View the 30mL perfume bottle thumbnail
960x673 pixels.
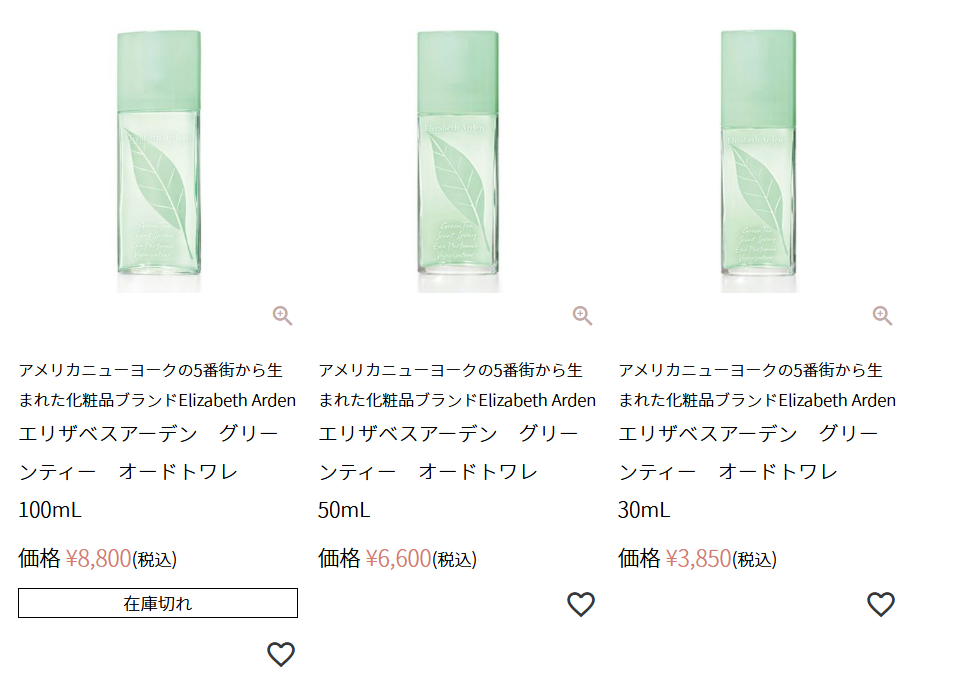(x=758, y=160)
